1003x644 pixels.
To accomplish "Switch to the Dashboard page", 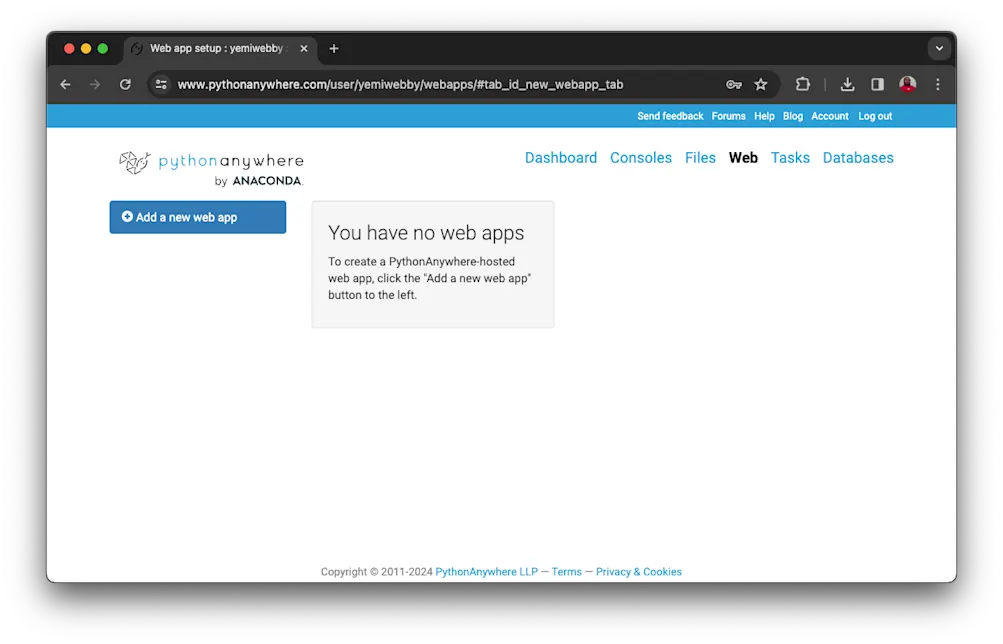I will 560,157.
